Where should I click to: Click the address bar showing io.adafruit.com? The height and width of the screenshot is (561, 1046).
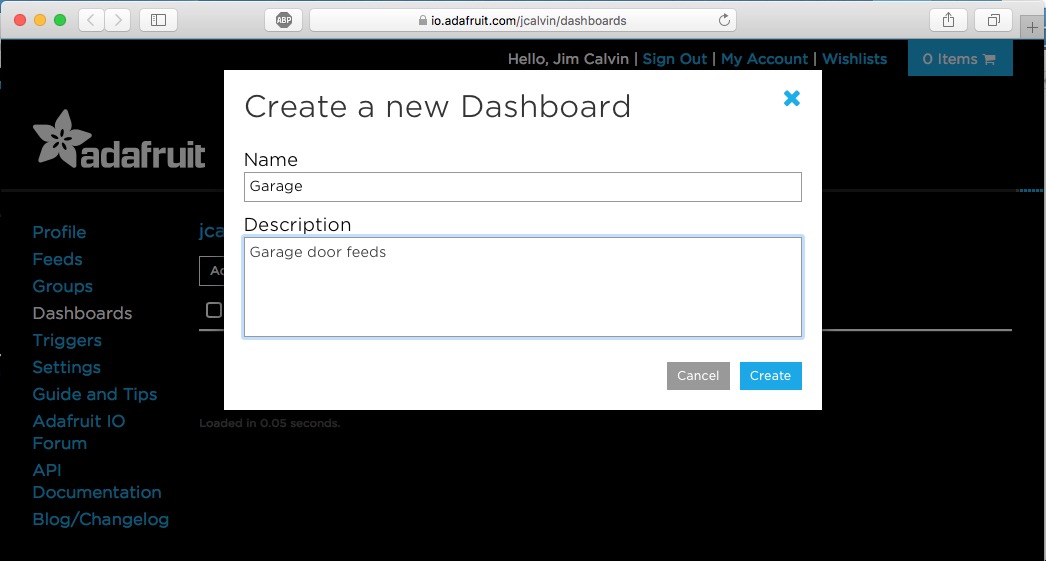tap(522, 20)
